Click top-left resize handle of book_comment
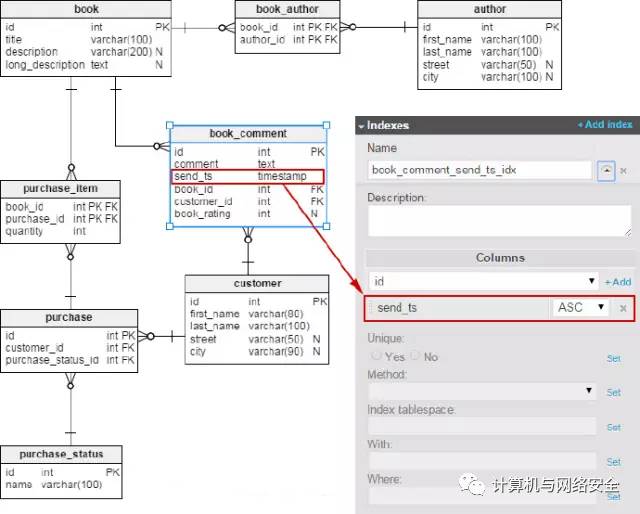Viewport: 640px width, 514px height. point(170,125)
